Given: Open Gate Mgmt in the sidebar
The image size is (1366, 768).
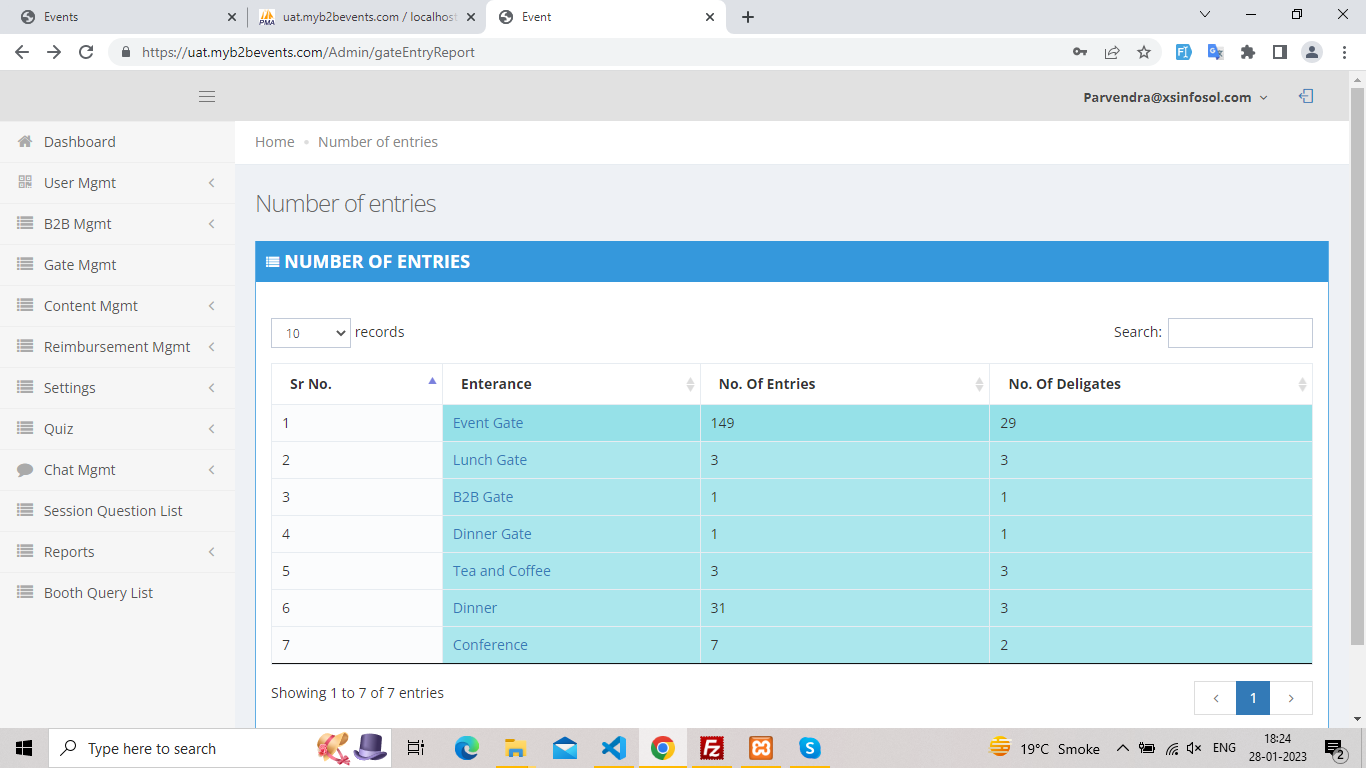Looking at the screenshot, I should click(x=80, y=265).
